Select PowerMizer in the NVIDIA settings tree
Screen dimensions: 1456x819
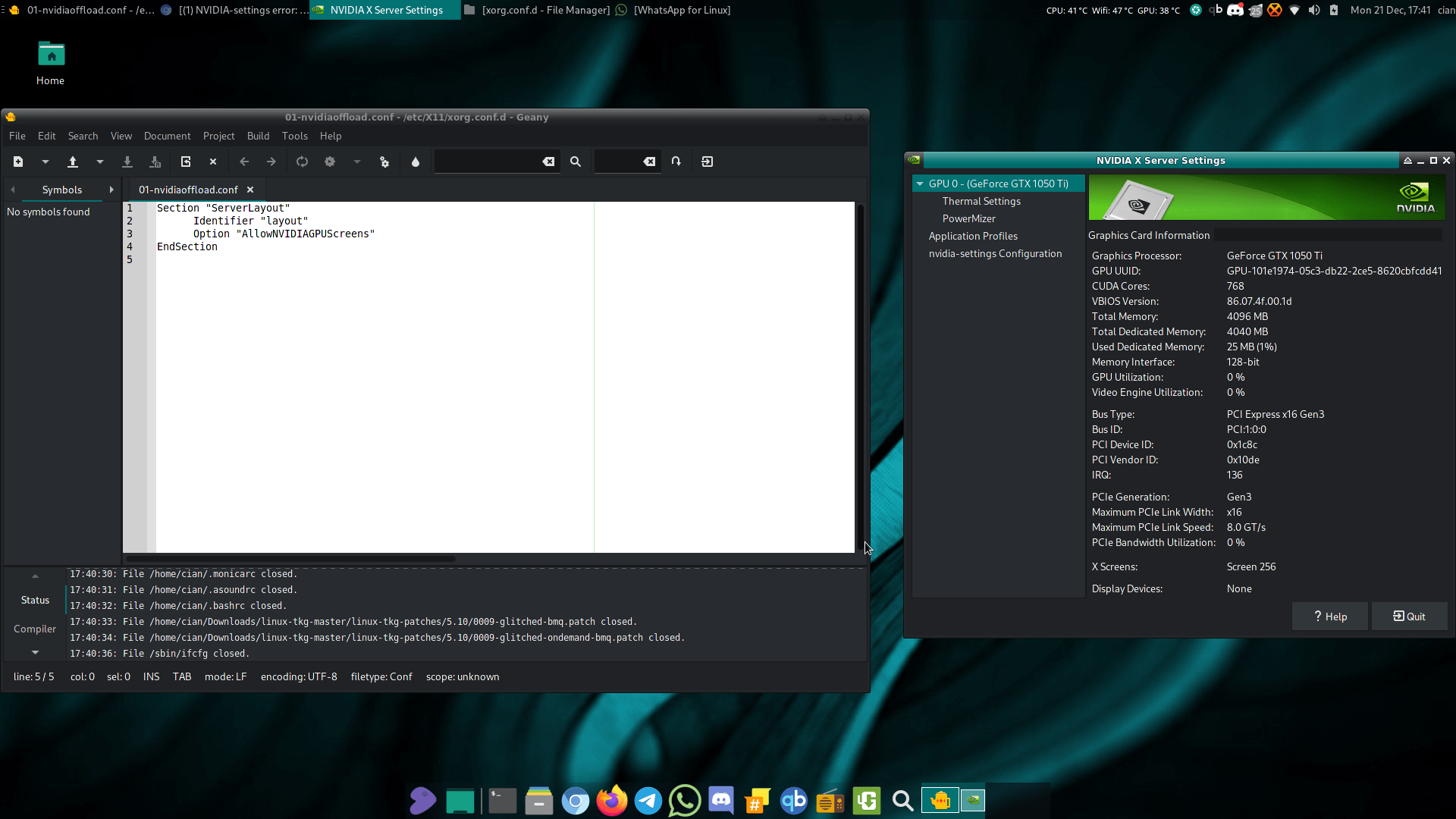968,218
